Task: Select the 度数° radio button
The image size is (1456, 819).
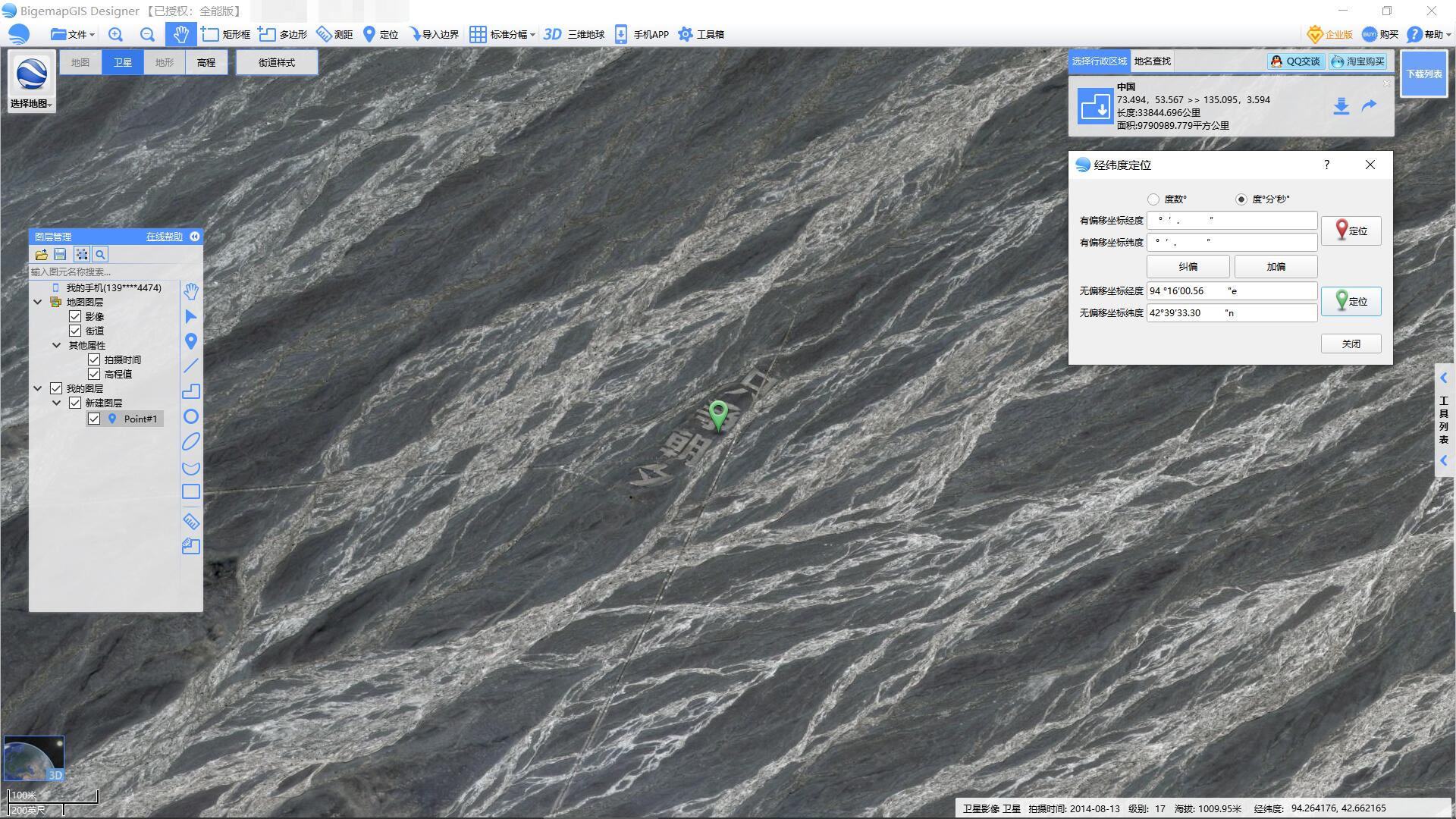Action: coord(1153,199)
